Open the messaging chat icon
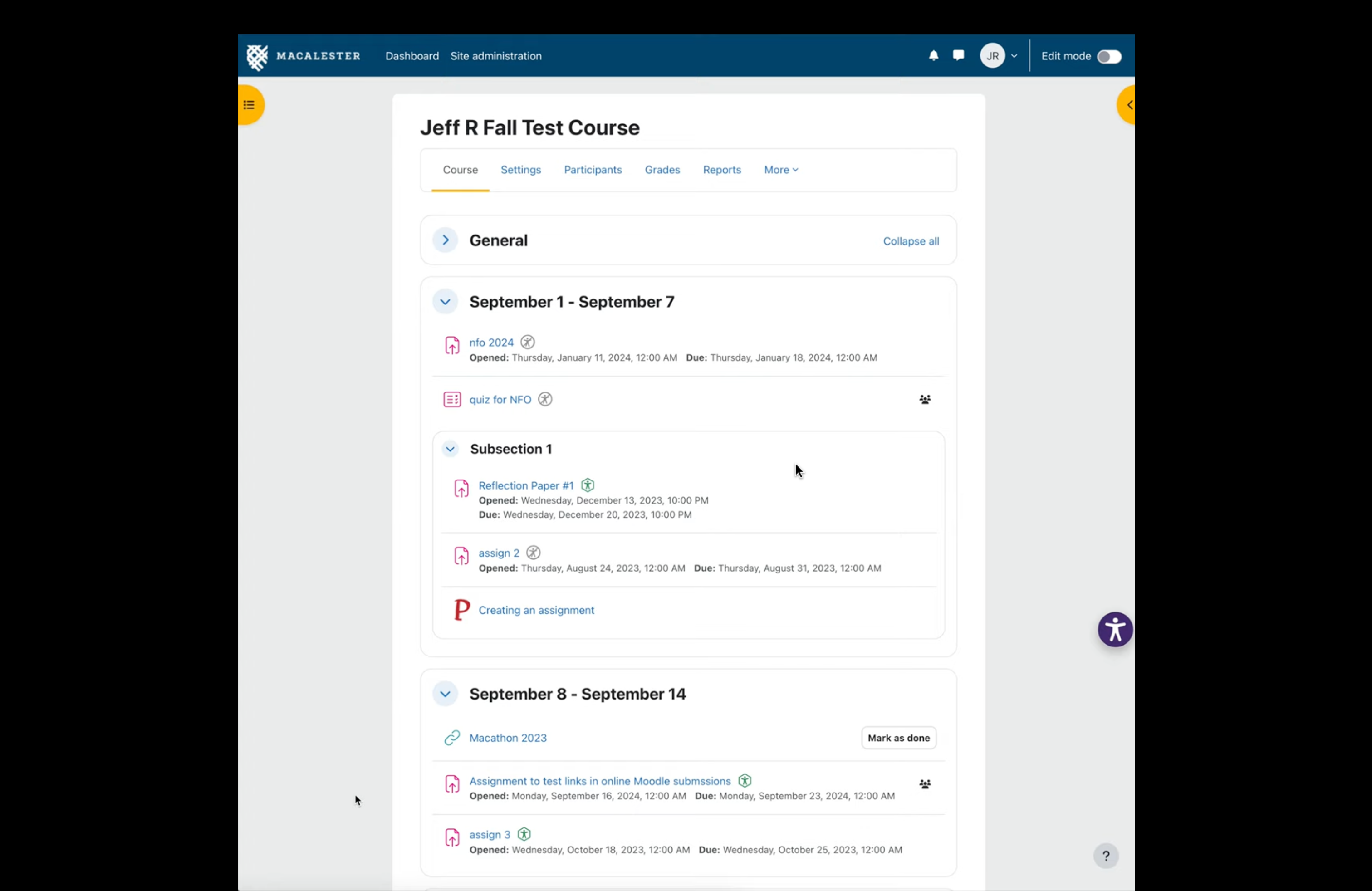This screenshot has height=891, width=1372. (x=958, y=55)
